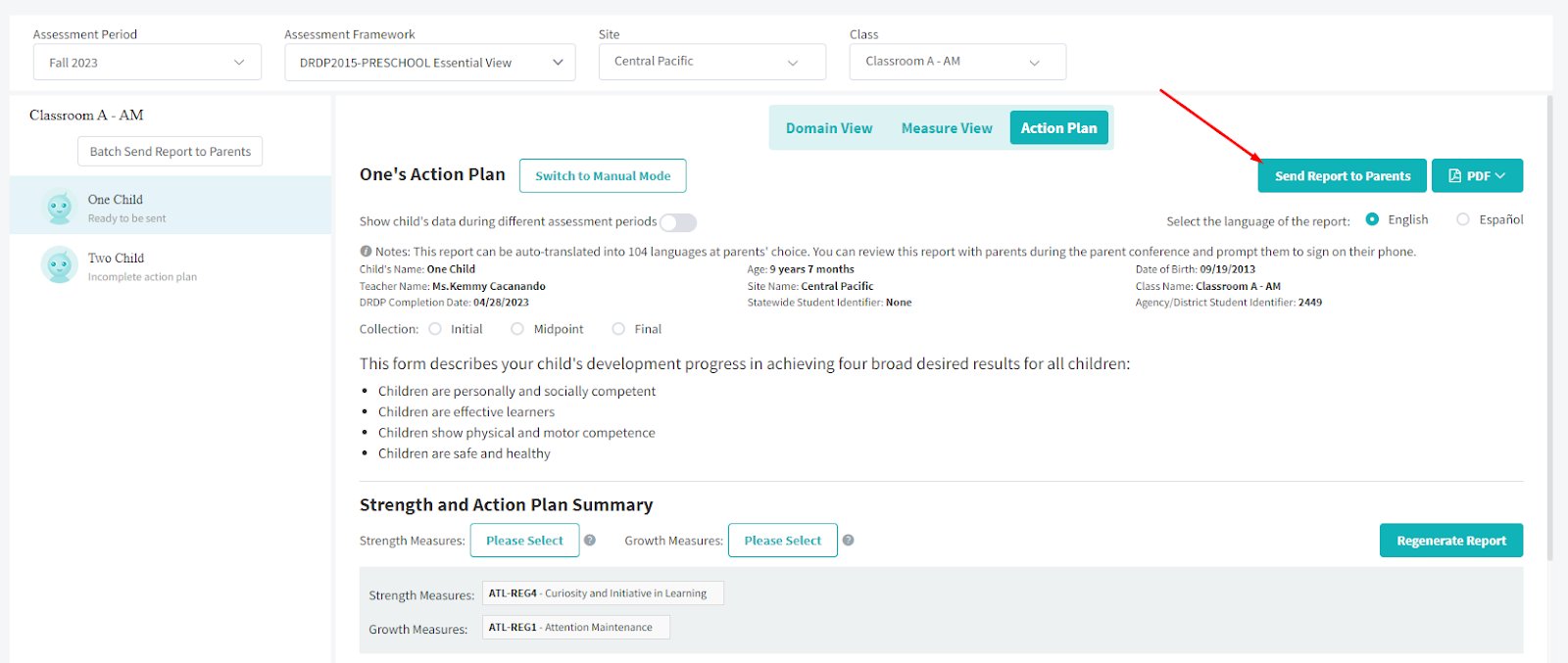Image resolution: width=1568 pixels, height=663 pixels.
Task: Switch to Domain View tab
Action: coord(828,128)
